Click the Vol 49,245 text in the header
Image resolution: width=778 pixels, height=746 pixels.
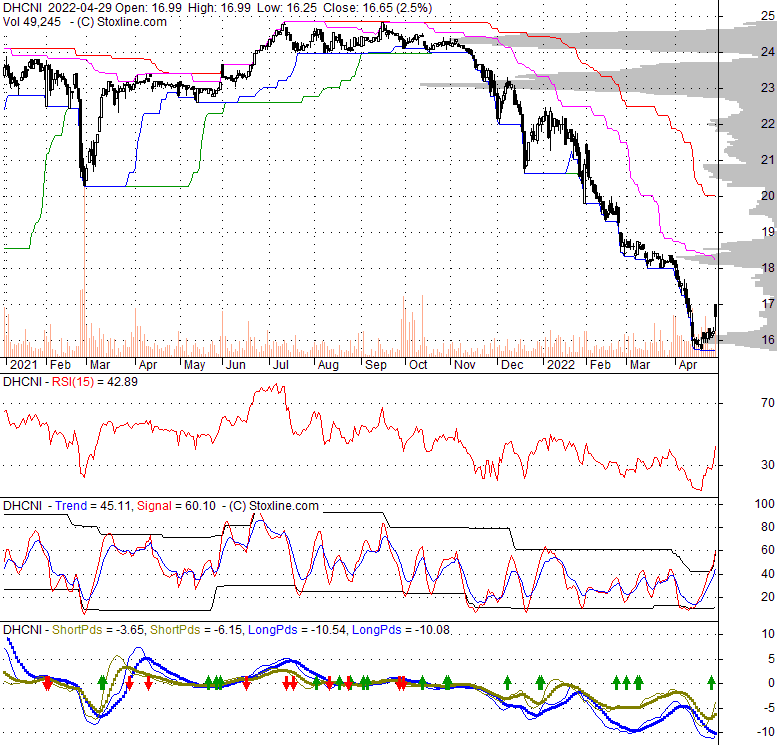[x=32, y=23]
